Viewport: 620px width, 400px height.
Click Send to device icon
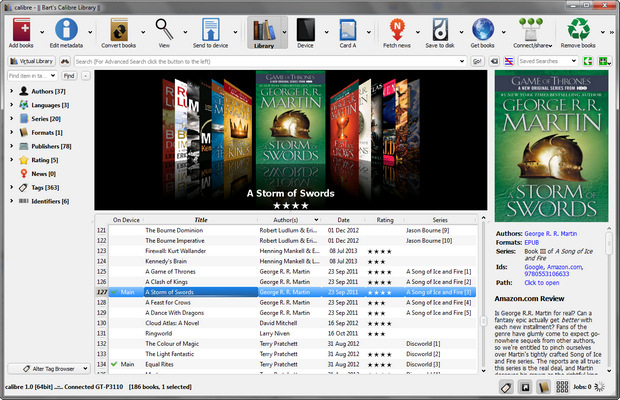click(211, 30)
